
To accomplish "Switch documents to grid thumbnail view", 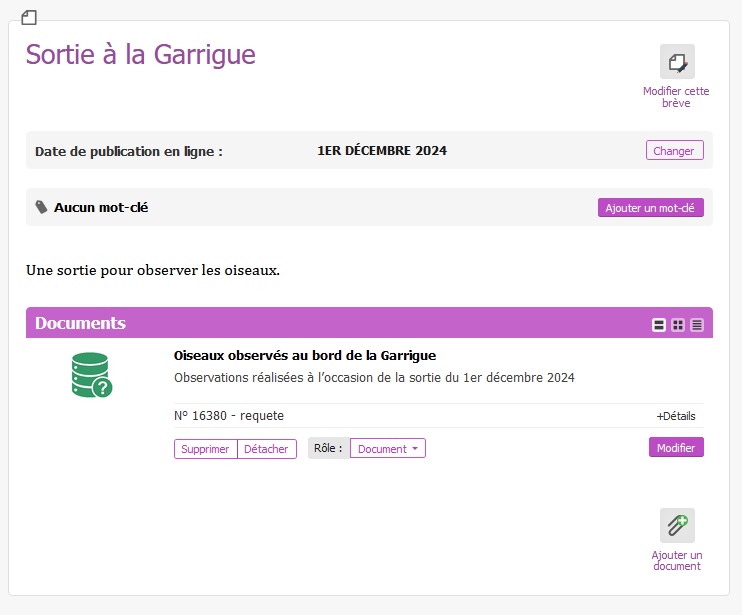I will pos(678,324).
